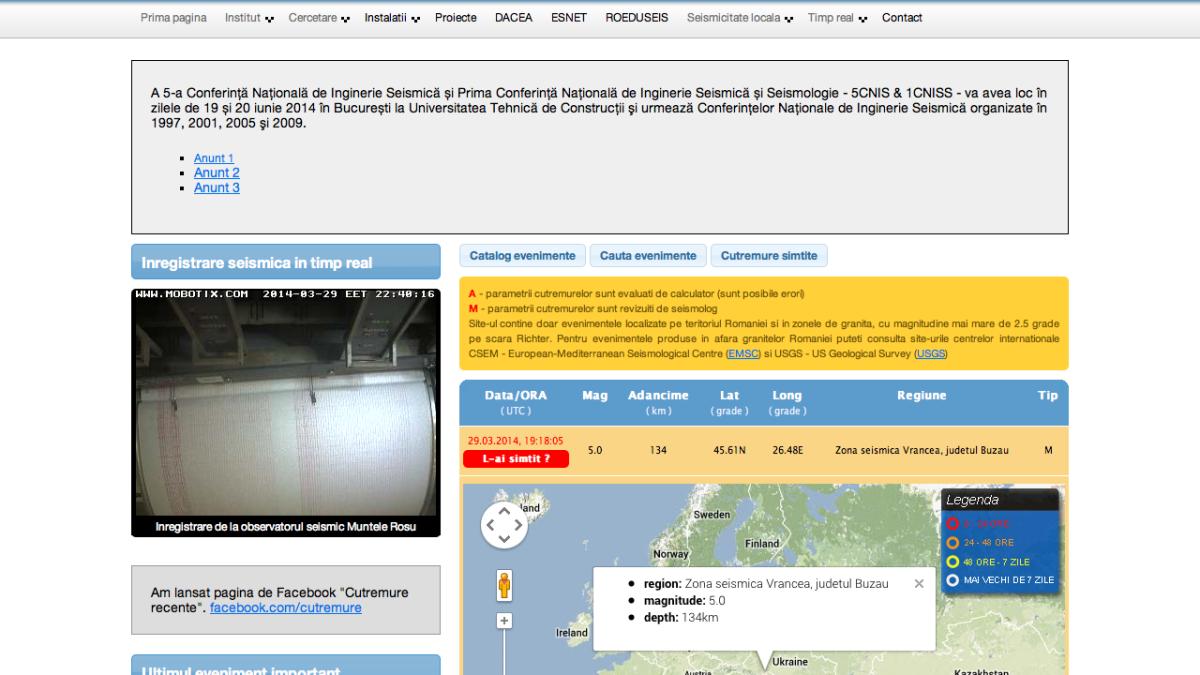Image resolution: width=1200 pixels, height=675 pixels.
Task: Click the live seismograph webcam image
Action: click(285, 405)
